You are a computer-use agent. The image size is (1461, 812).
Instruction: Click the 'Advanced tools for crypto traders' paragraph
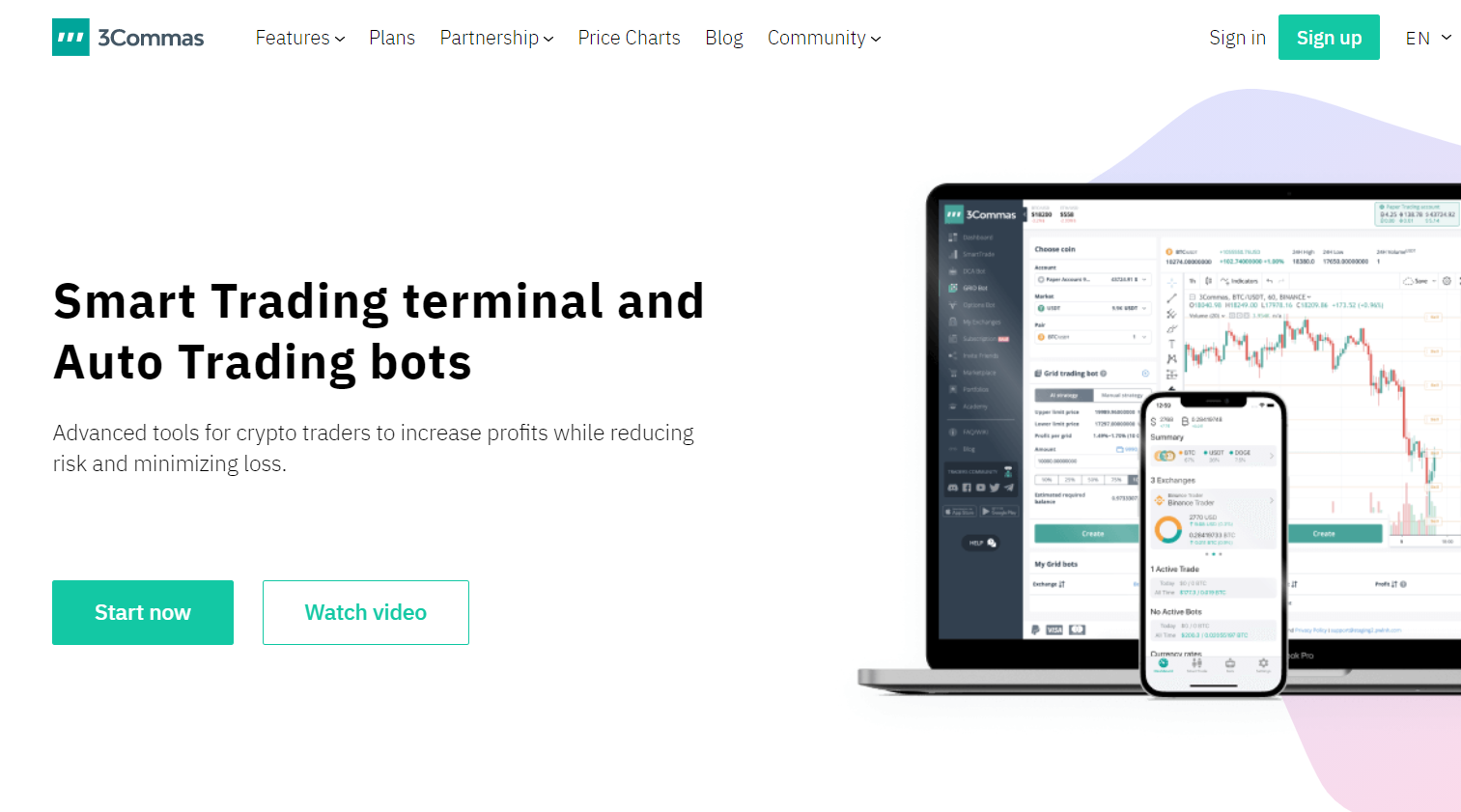click(374, 448)
